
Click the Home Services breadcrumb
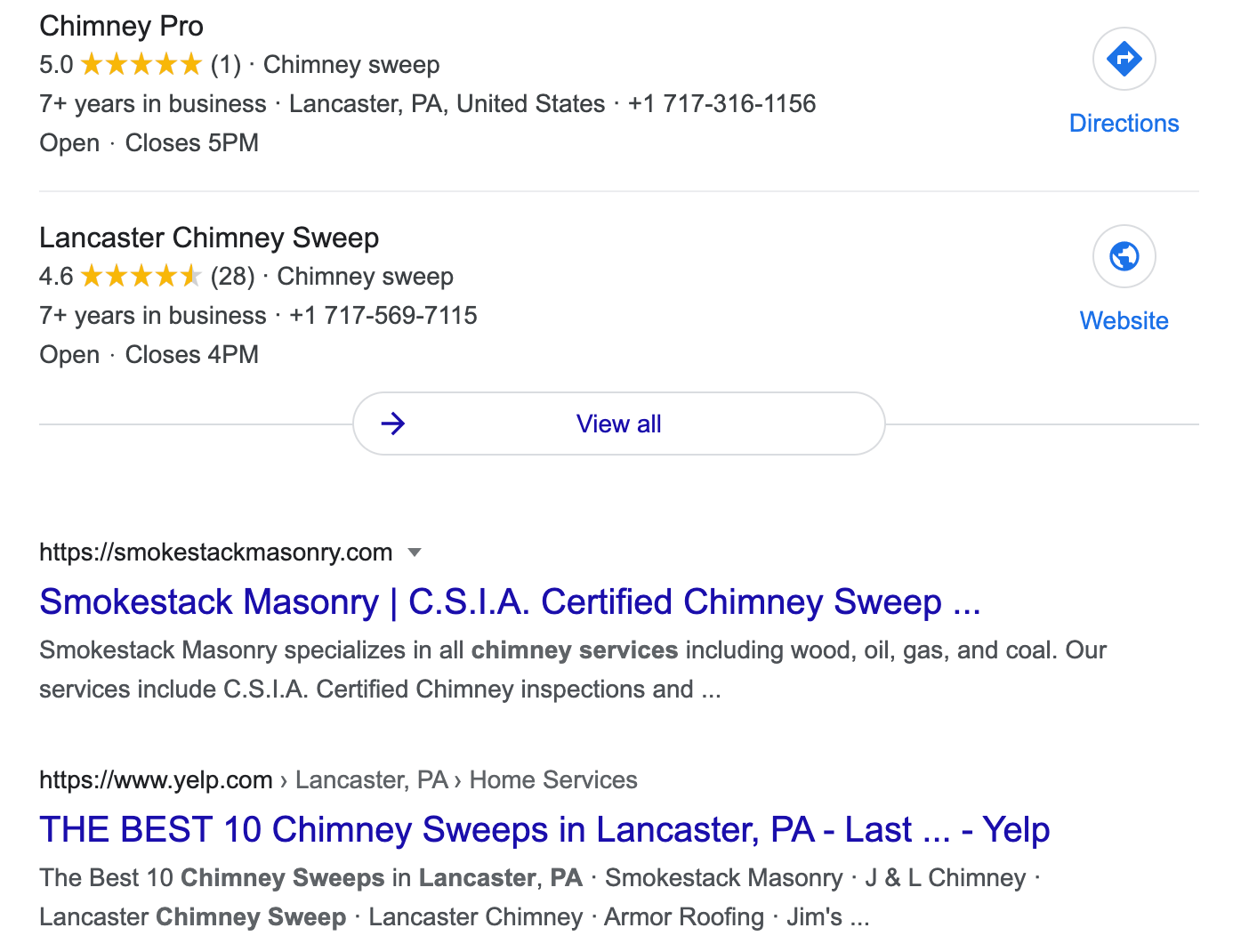(x=553, y=780)
